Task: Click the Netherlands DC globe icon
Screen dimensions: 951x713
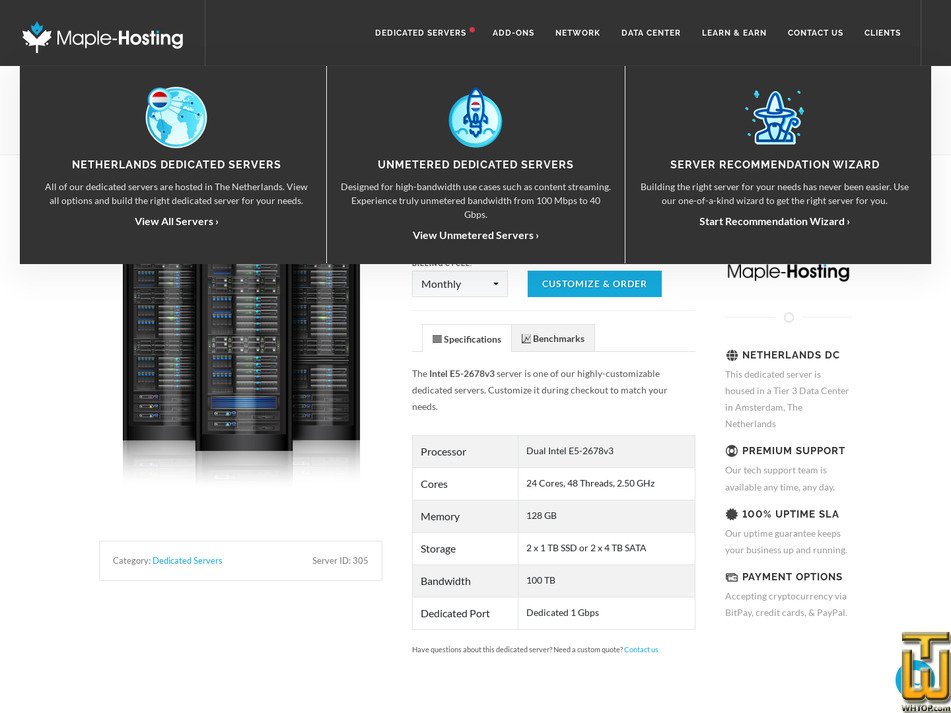Action: [x=731, y=355]
